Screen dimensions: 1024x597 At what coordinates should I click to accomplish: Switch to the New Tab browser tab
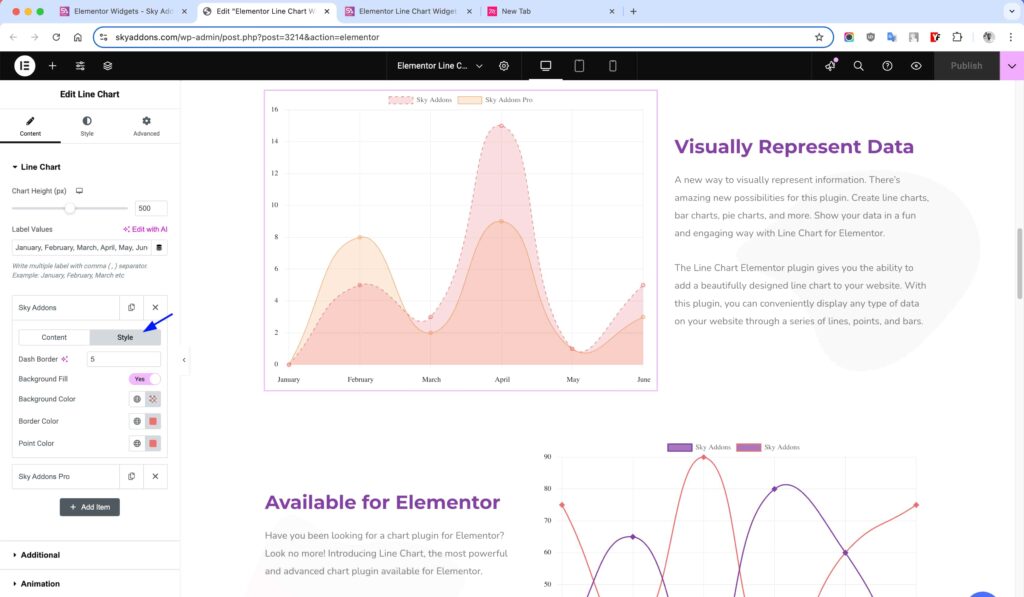click(x=549, y=11)
